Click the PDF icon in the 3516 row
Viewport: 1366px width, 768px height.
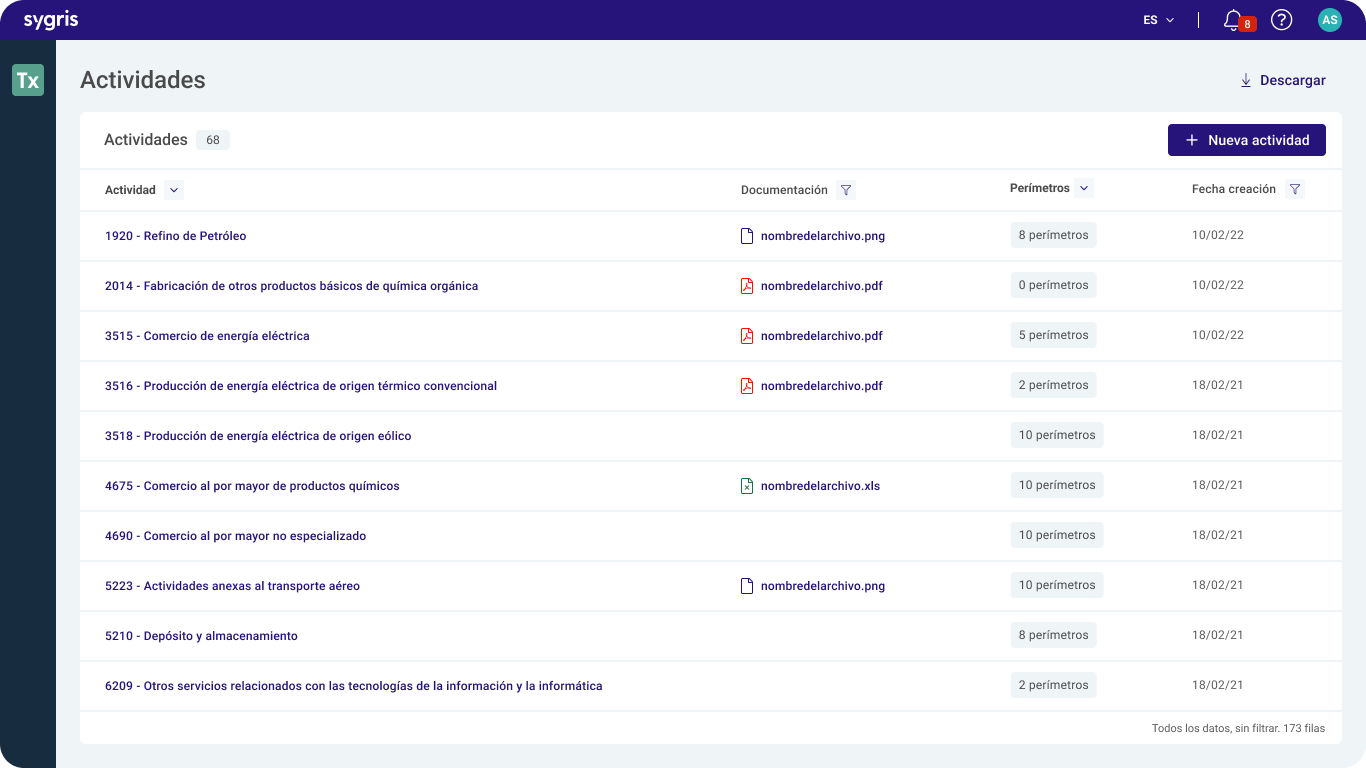[x=746, y=386]
